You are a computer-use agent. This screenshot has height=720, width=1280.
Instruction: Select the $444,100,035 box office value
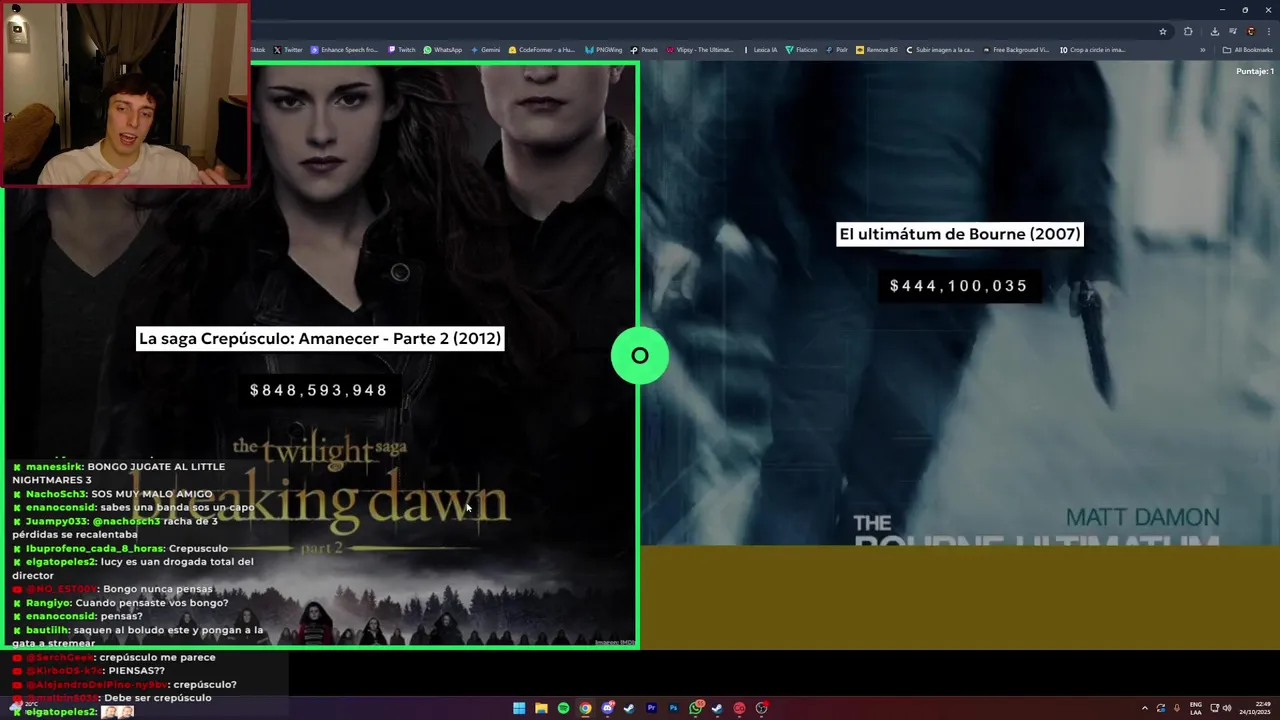(959, 286)
